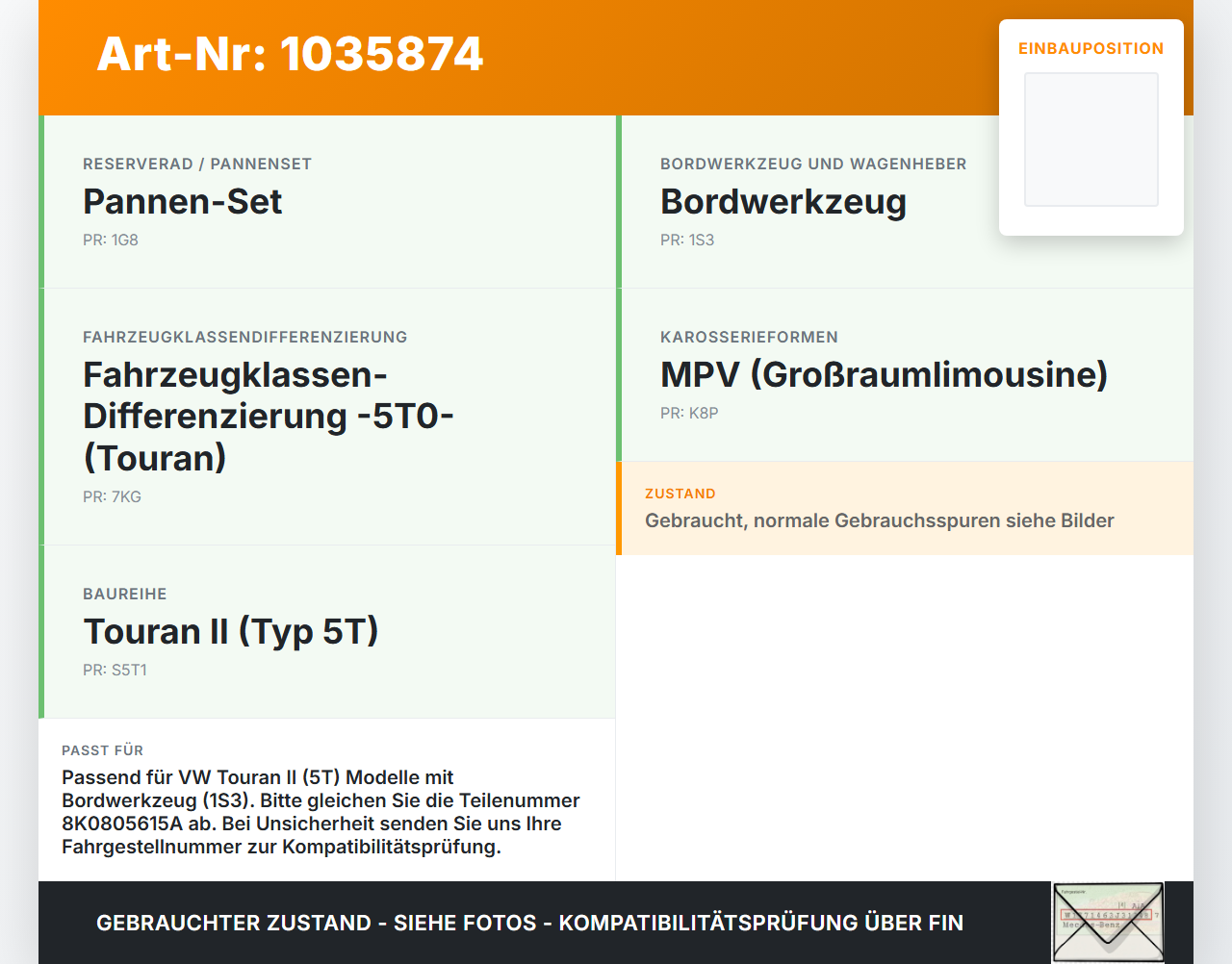This screenshot has height=964, width=1232.
Task: Click the PR: 1G8 code
Action: tap(111, 240)
